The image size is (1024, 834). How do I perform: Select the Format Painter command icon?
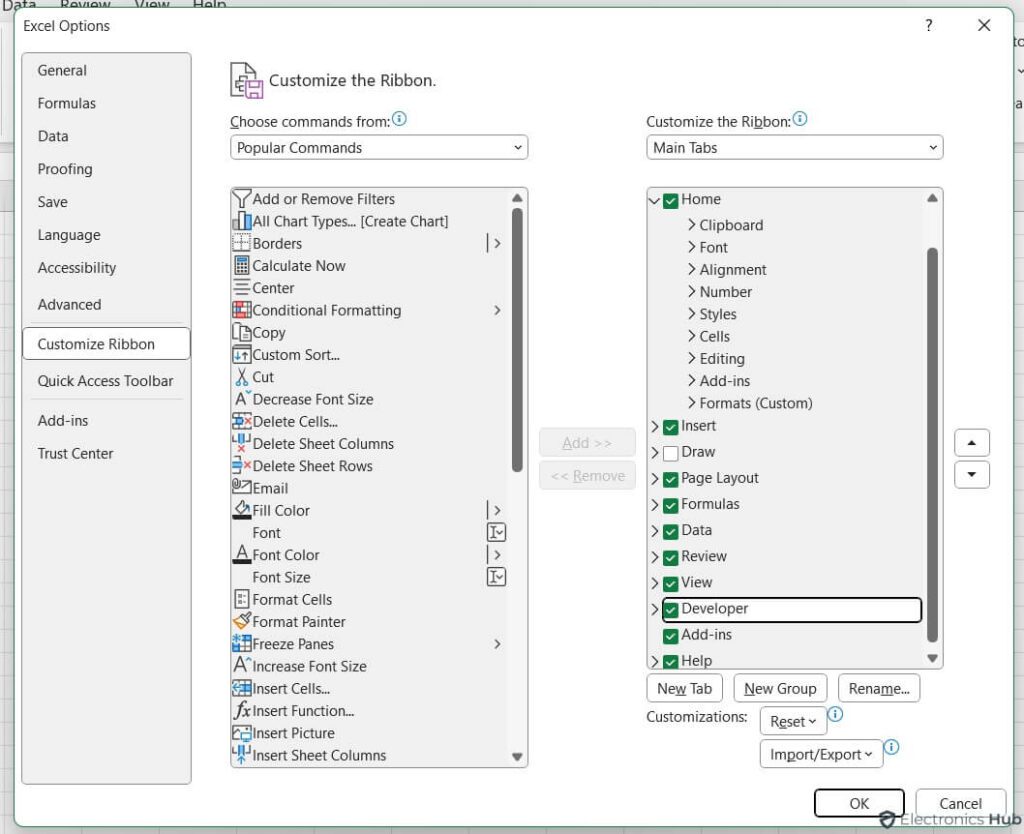[x=240, y=621]
